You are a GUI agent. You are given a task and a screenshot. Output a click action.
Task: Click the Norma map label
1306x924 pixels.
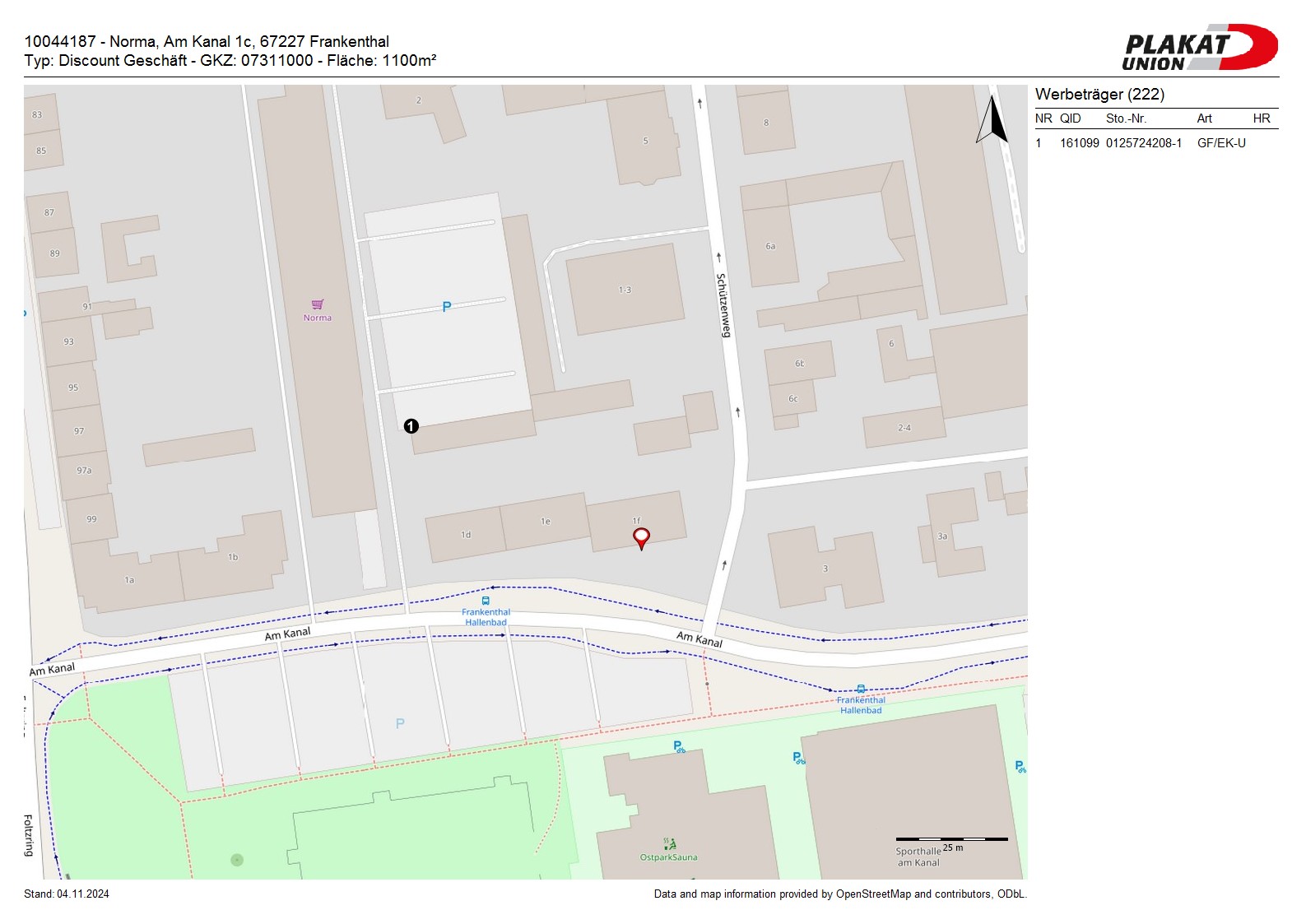[x=318, y=318]
